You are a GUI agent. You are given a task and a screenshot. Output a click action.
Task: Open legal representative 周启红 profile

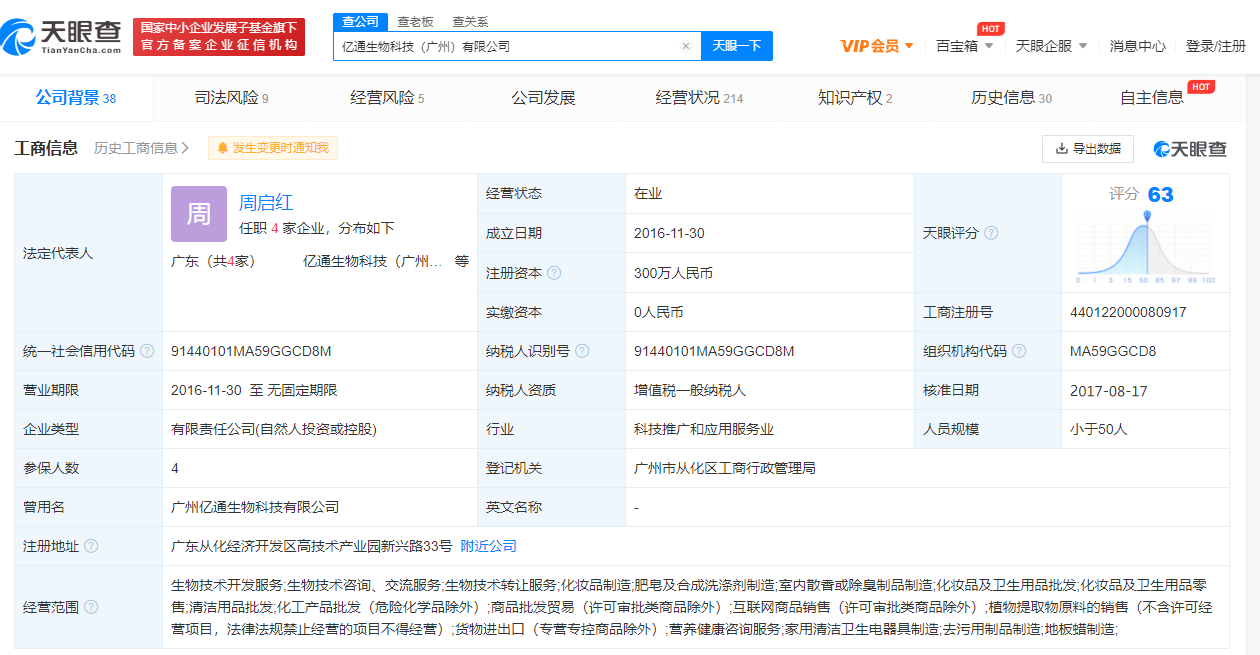pyautogui.click(x=266, y=202)
